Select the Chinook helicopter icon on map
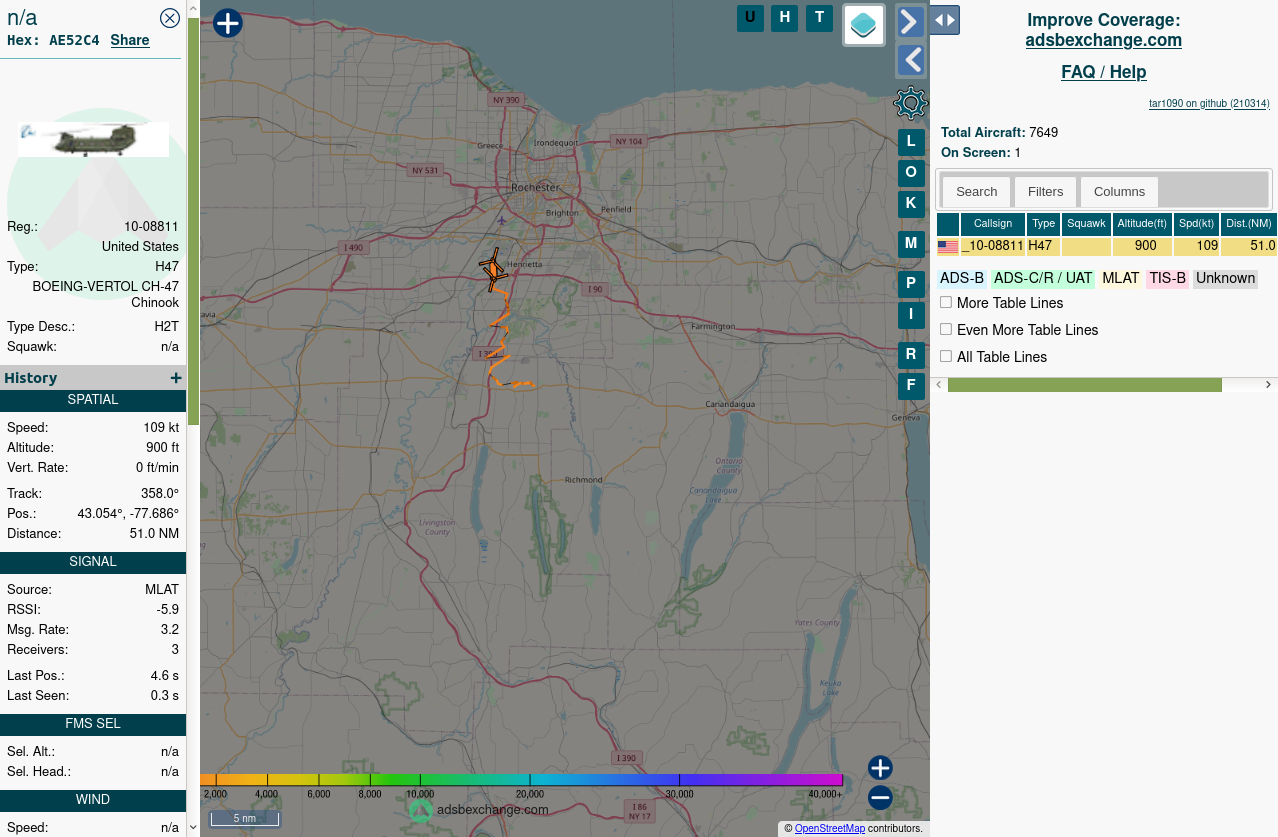 pos(493,270)
